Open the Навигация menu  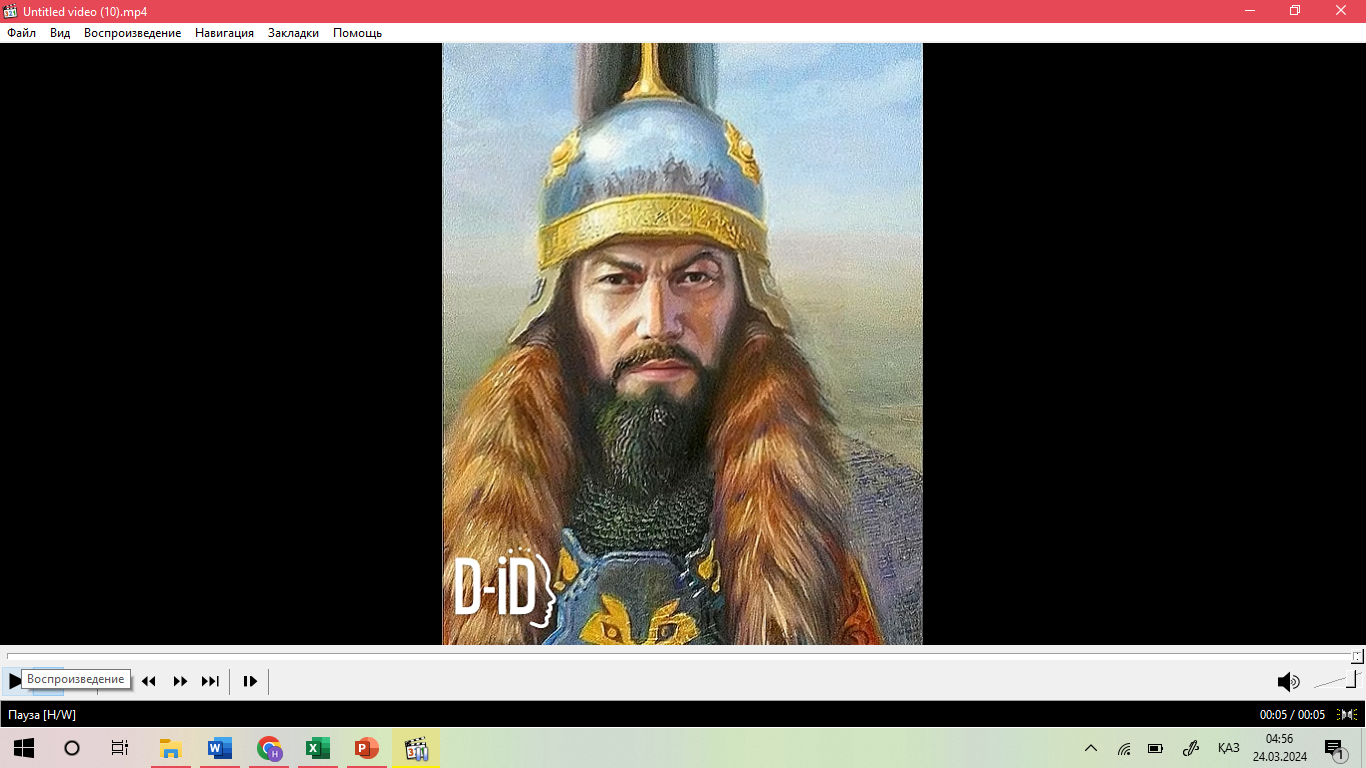click(x=225, y=33)
